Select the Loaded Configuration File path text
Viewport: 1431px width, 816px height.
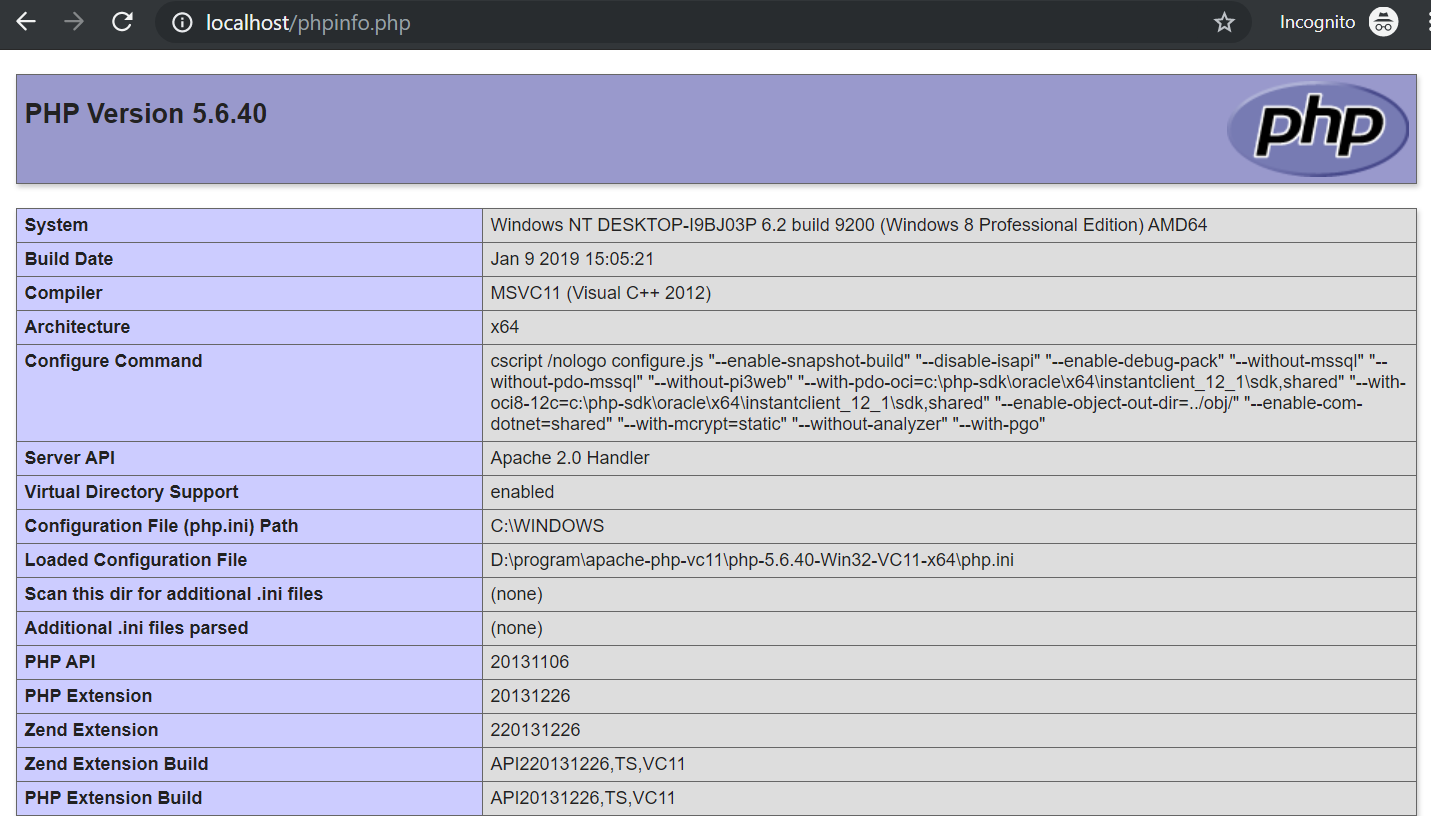click(750, 559)
